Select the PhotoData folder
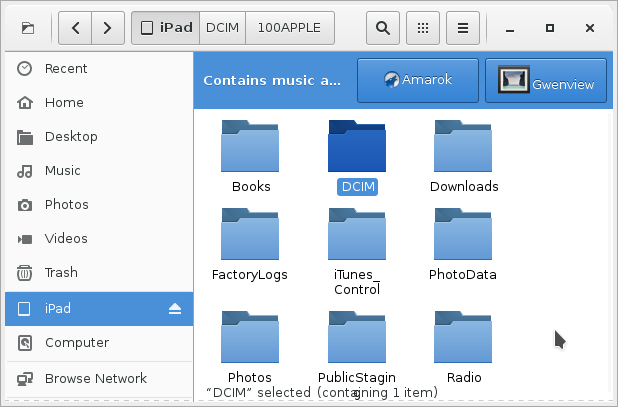 [x=463, y=236]
